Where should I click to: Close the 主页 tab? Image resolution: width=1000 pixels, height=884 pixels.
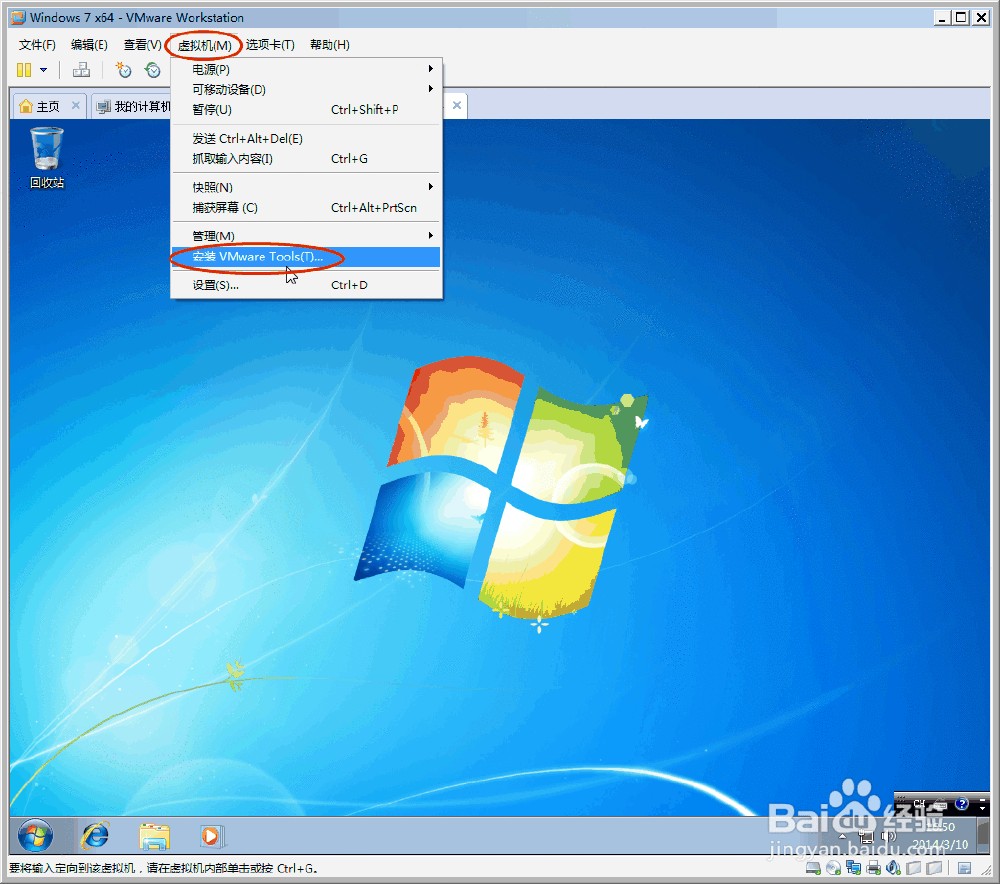point(75,105)
